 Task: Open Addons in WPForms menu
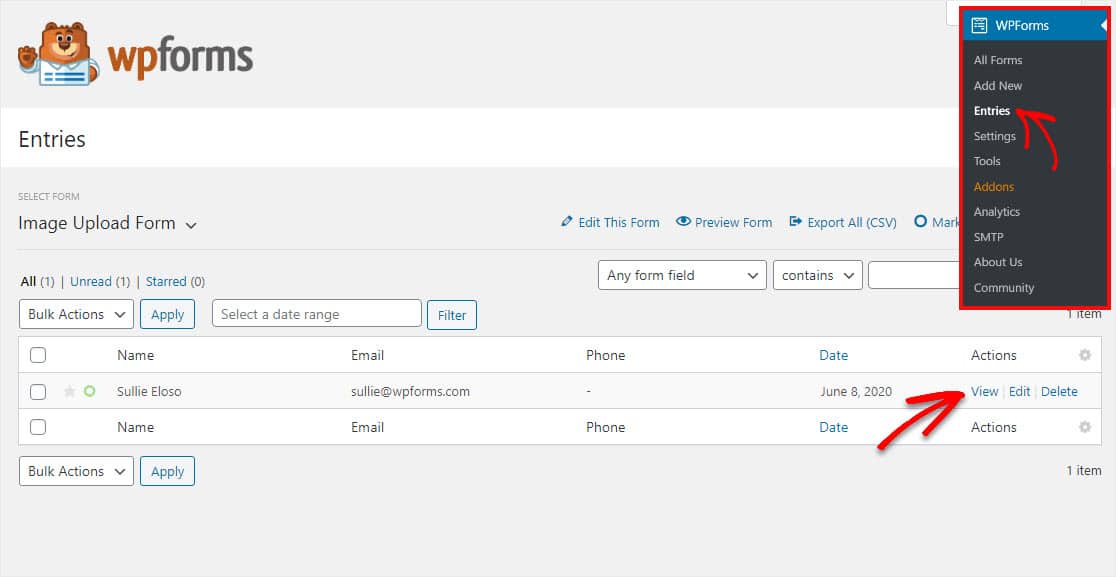pos(994,186)
